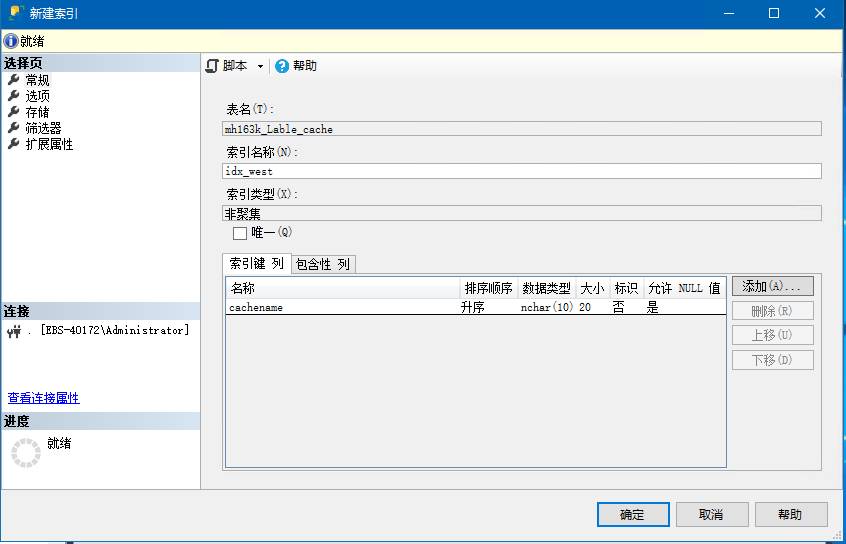
Task: Click the 脚本 script icon in toolbar
Action: pyautogui.click(x=212, y=66)
